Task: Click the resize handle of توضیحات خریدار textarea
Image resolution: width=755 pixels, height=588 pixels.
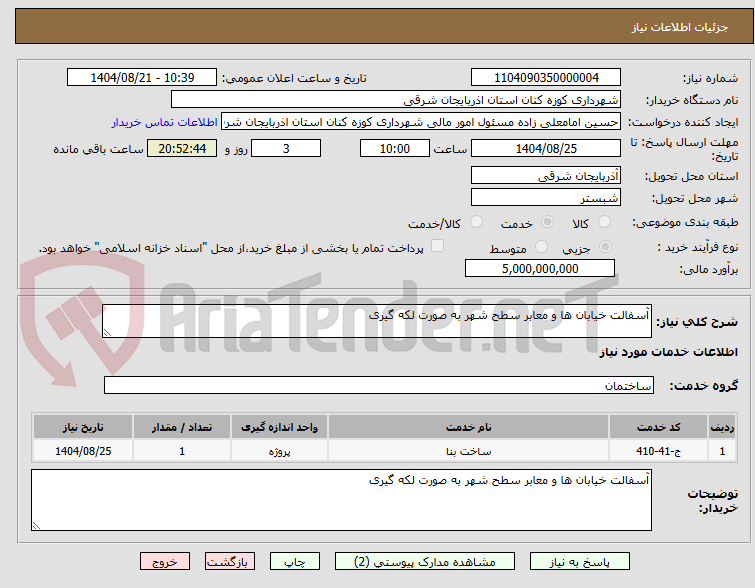Action: coord(36,526)
